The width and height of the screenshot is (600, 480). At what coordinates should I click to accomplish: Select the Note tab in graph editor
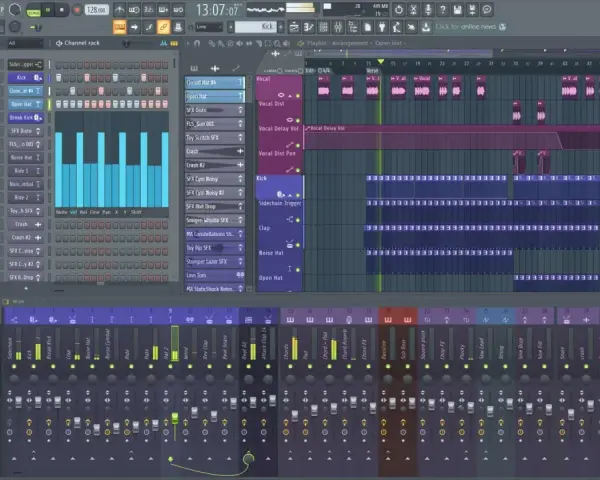(61, 212)
